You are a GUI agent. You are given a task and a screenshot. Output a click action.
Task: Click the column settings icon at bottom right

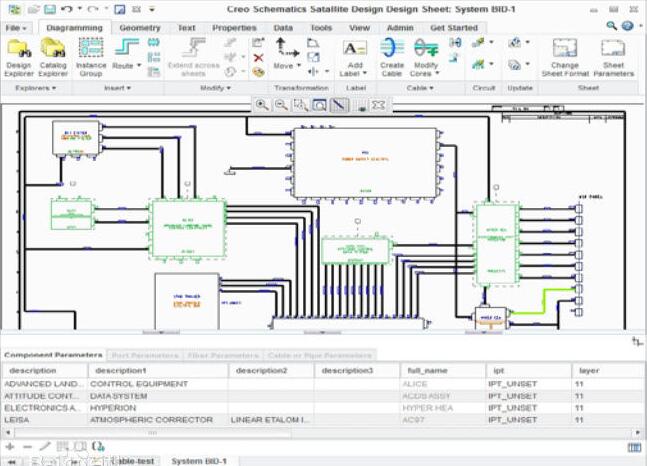coord(634,447)
